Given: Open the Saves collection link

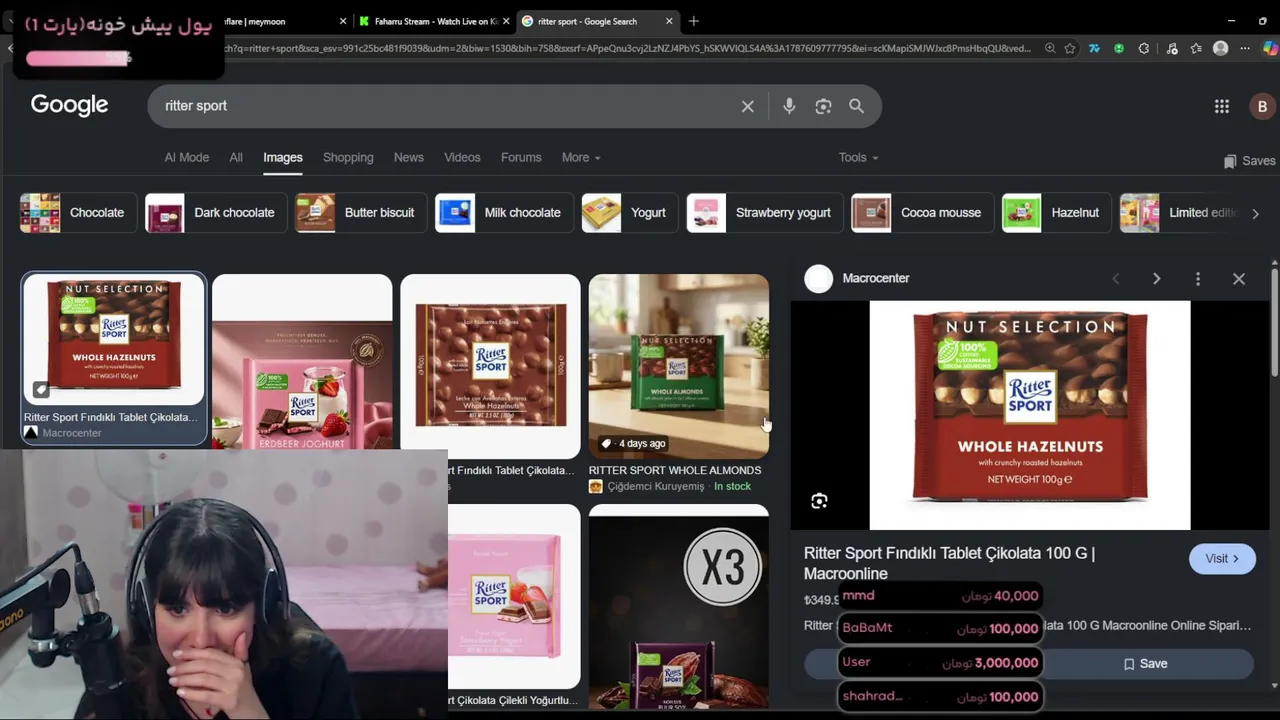Looking at the screenshot, I should [x=1250, y=161].
